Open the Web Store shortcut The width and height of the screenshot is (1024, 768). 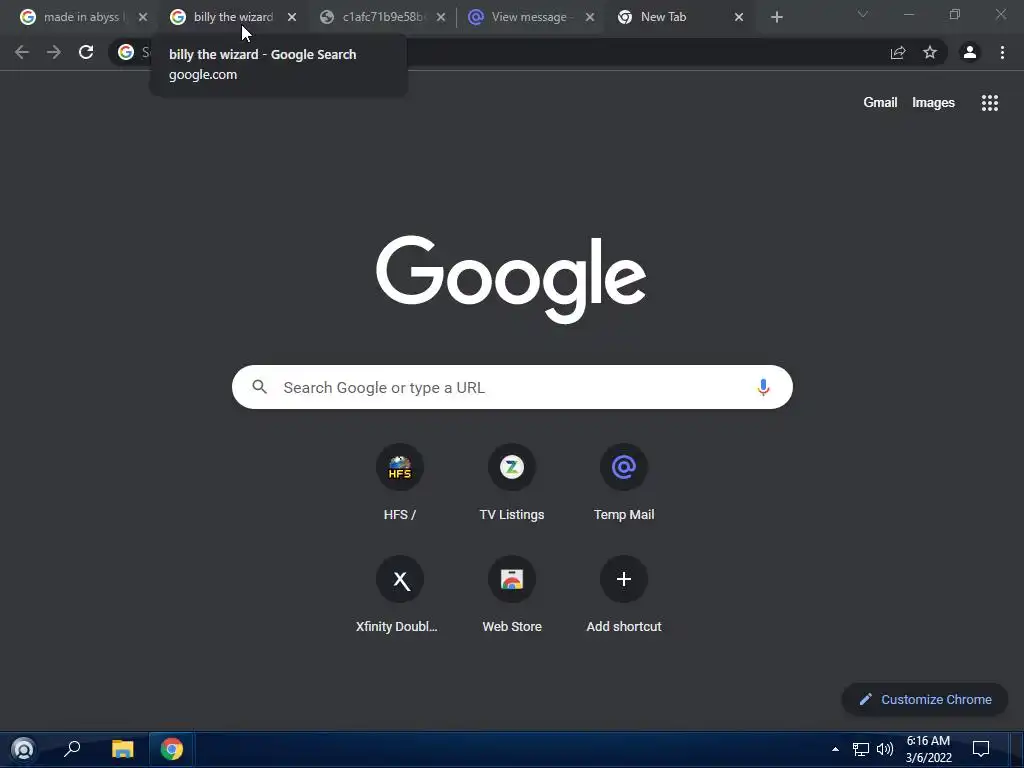tap(512, 595)
